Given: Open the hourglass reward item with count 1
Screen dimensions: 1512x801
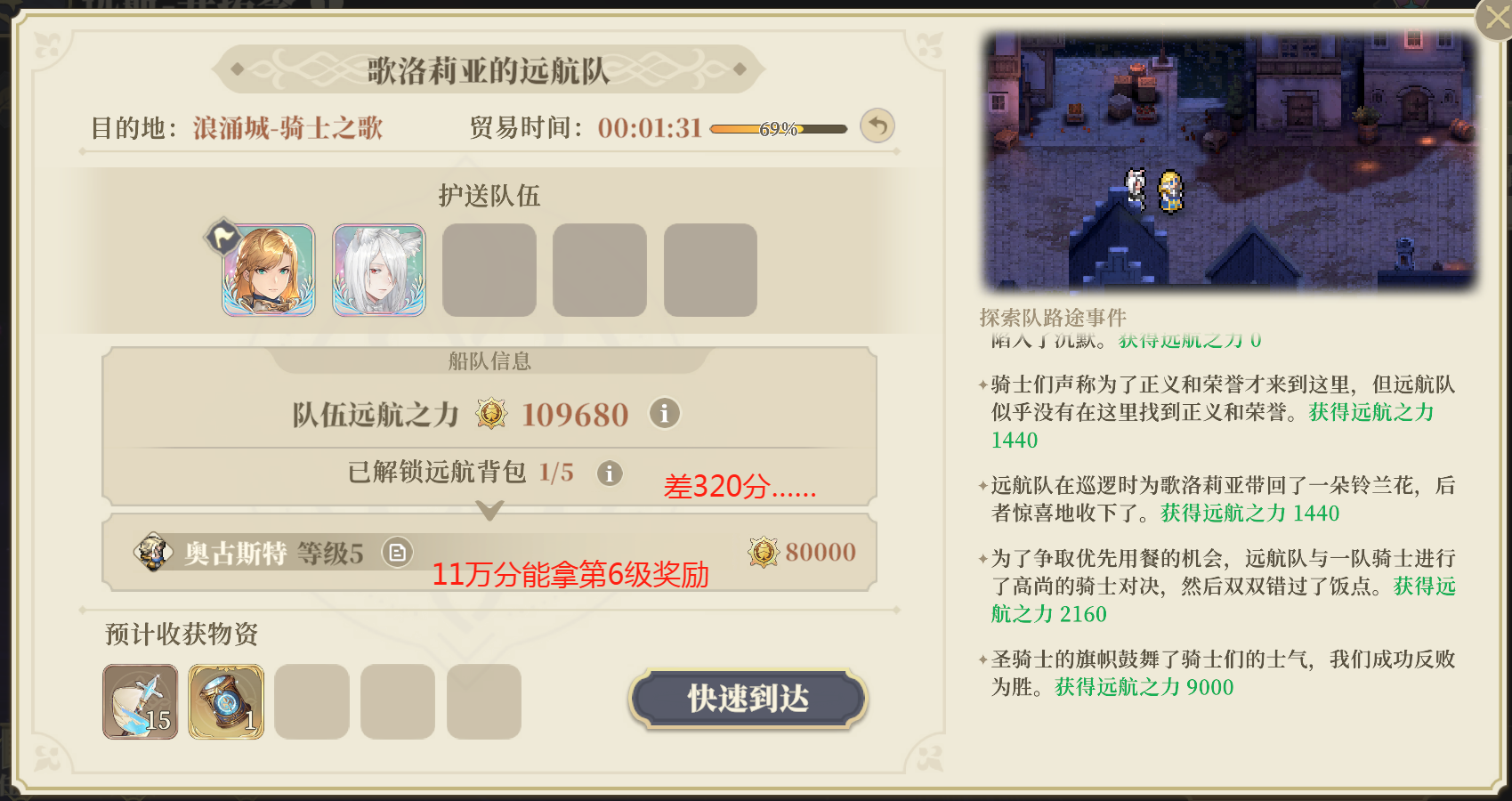Looking at the screenshot, I should click(226, 701).
